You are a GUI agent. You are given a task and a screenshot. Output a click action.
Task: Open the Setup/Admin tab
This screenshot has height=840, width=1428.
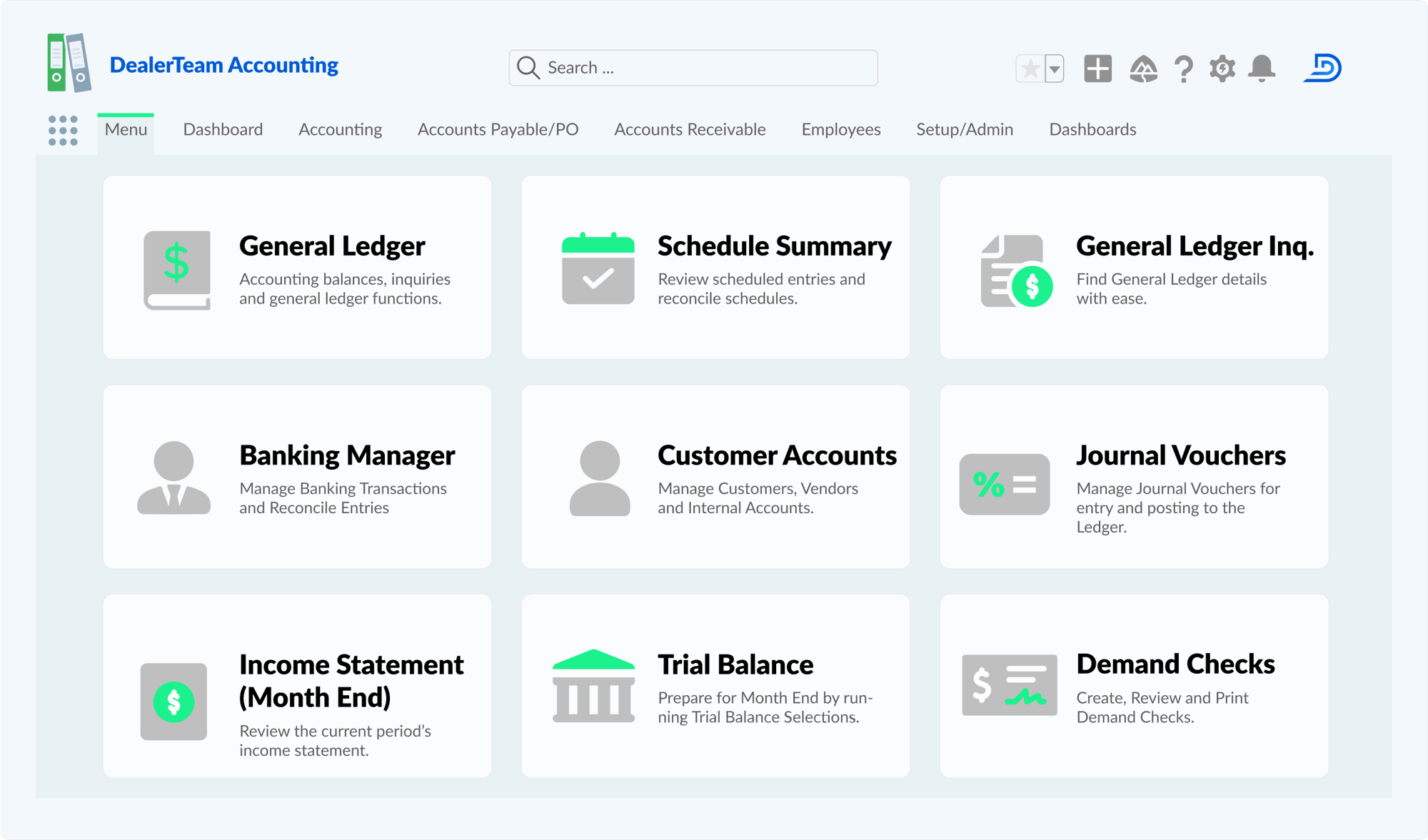[x=965, y=129]
